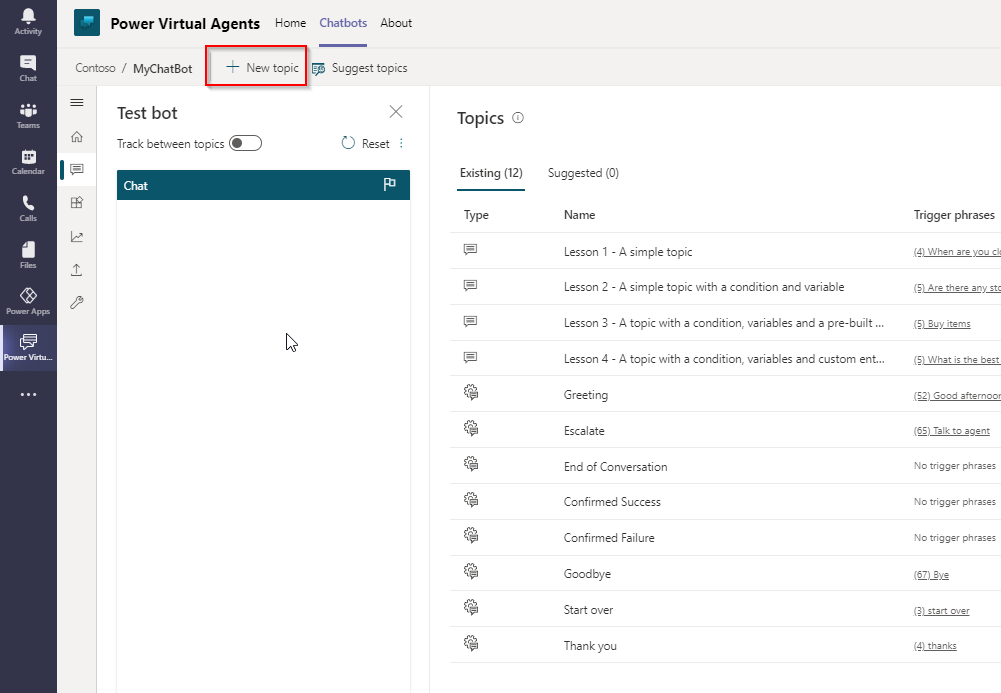Open Files in the Teams sidebar
1001x693 pixels.
click(x=28, y=255)
